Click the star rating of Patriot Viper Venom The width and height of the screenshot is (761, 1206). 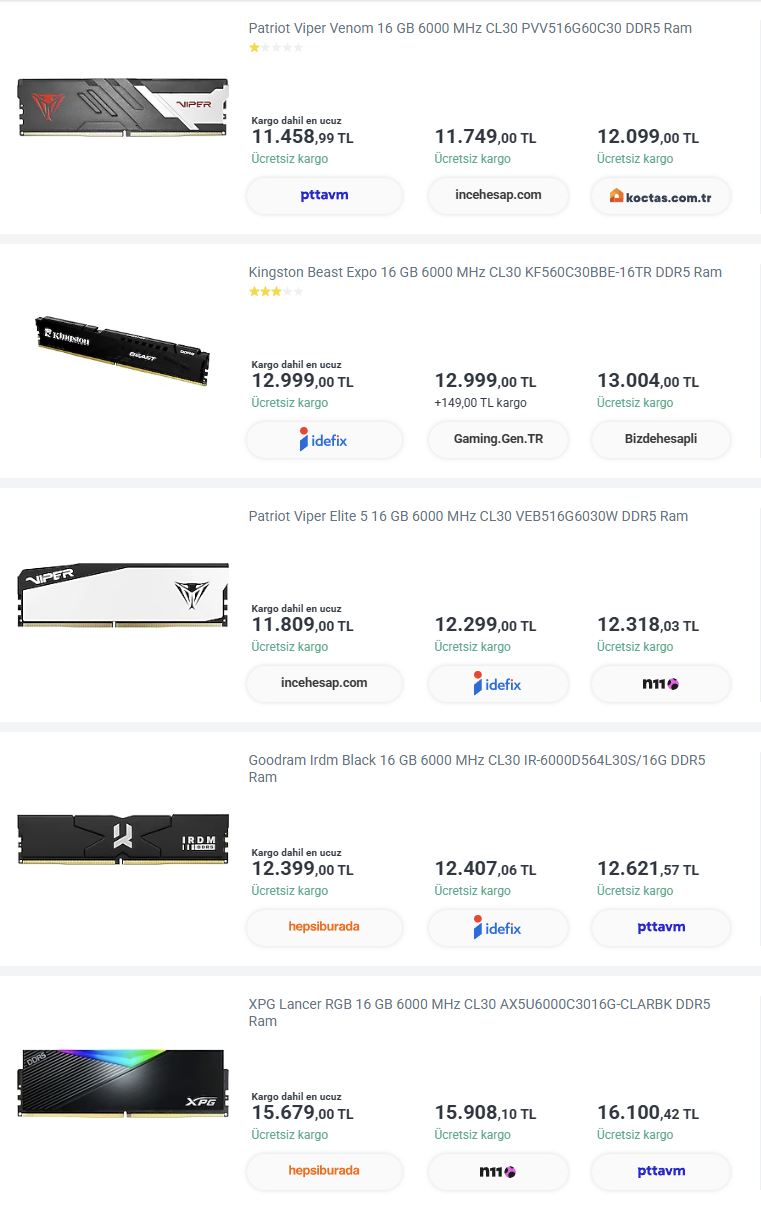276,47
